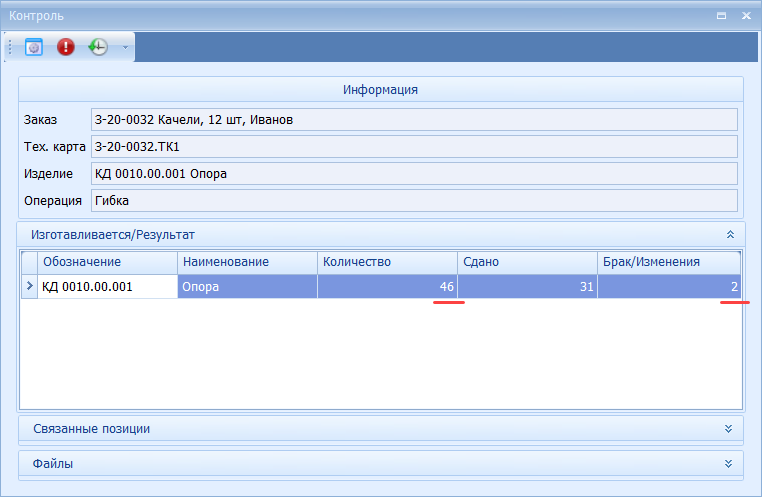Expand the Связанные позиции section
The height and width of the screenshot is (497, 762).
(x=729, y=429)
